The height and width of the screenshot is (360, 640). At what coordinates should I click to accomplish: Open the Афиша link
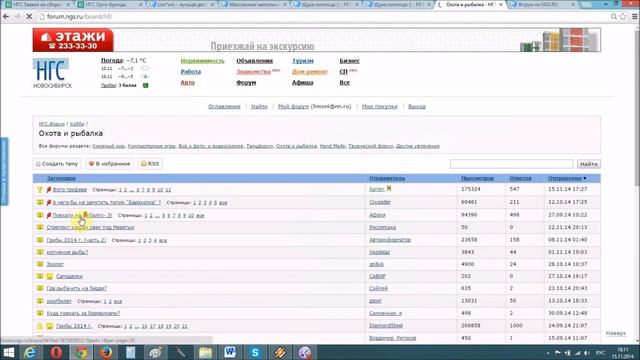click(x=302, y=82)
